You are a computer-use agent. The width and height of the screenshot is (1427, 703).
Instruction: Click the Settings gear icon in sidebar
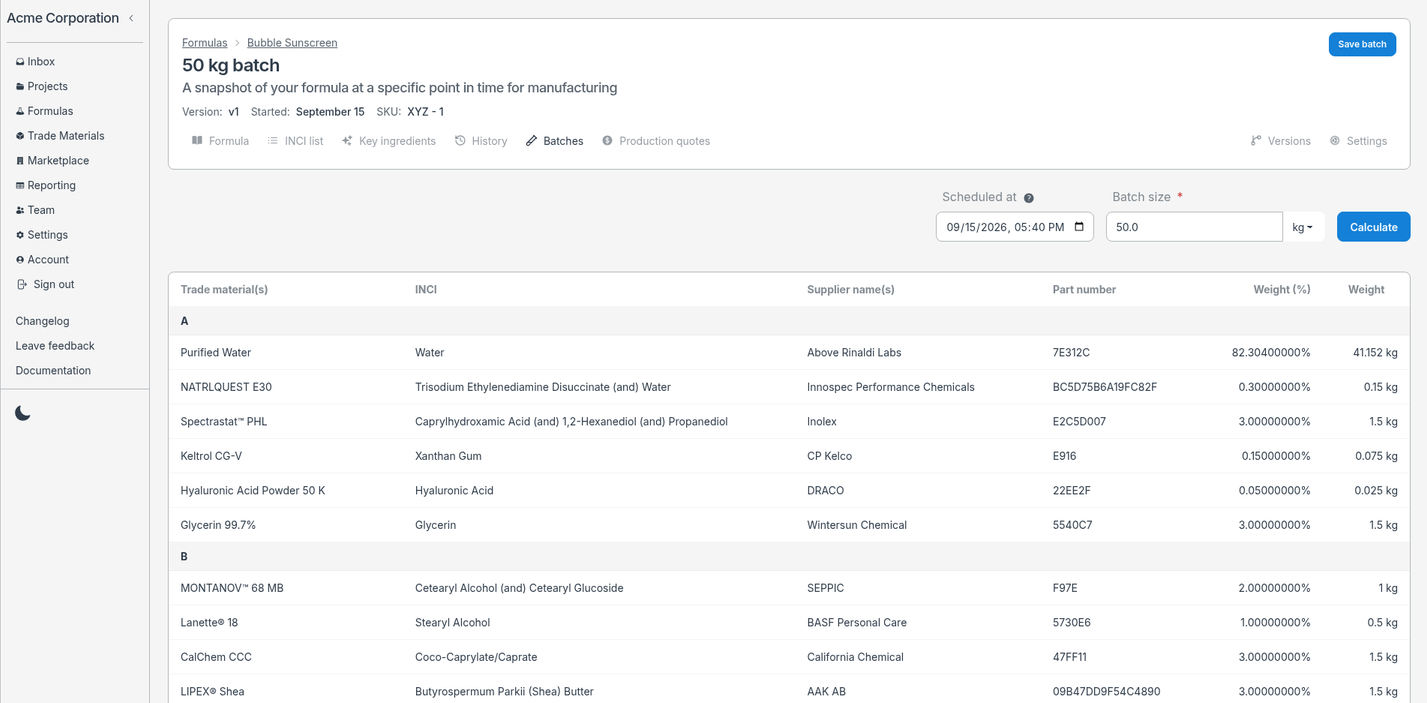pos(20,235)
